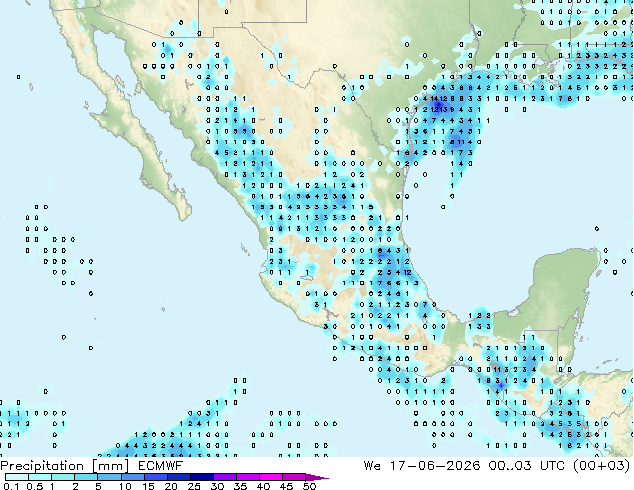634x490 pixels.
Task: Click the 1–2 mm legend swatch
Action: 63,477
